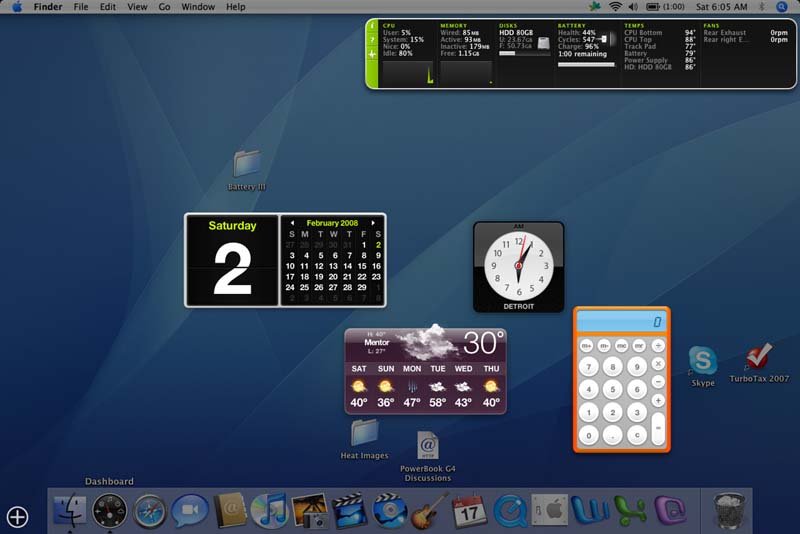Go to previous month in calendar widget
The height and width of the screenshot is (534, 800).
coord(292,223)
